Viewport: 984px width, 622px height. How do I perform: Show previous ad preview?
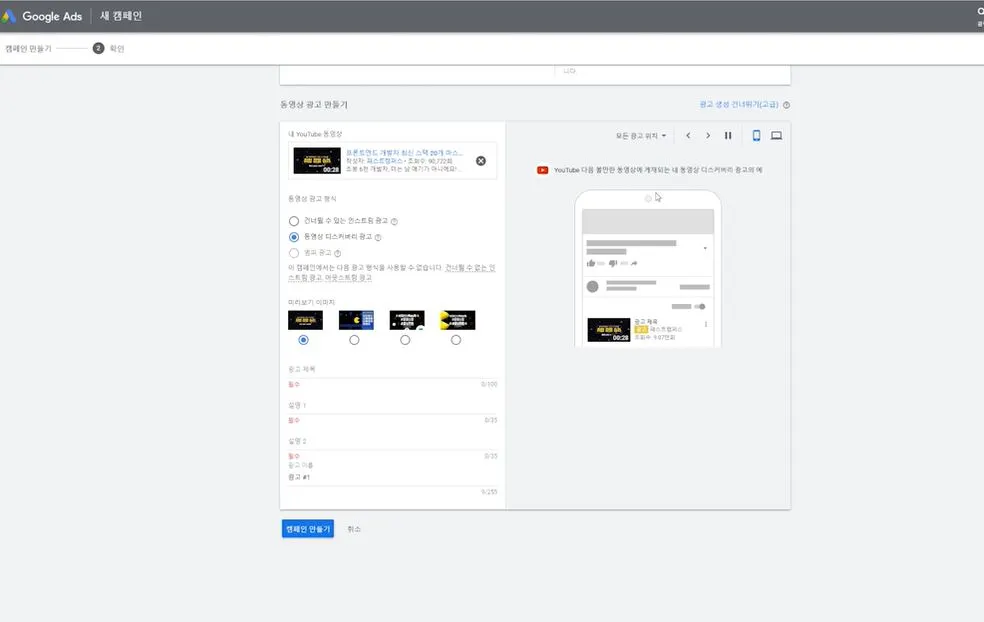click(x=688, y=136)
